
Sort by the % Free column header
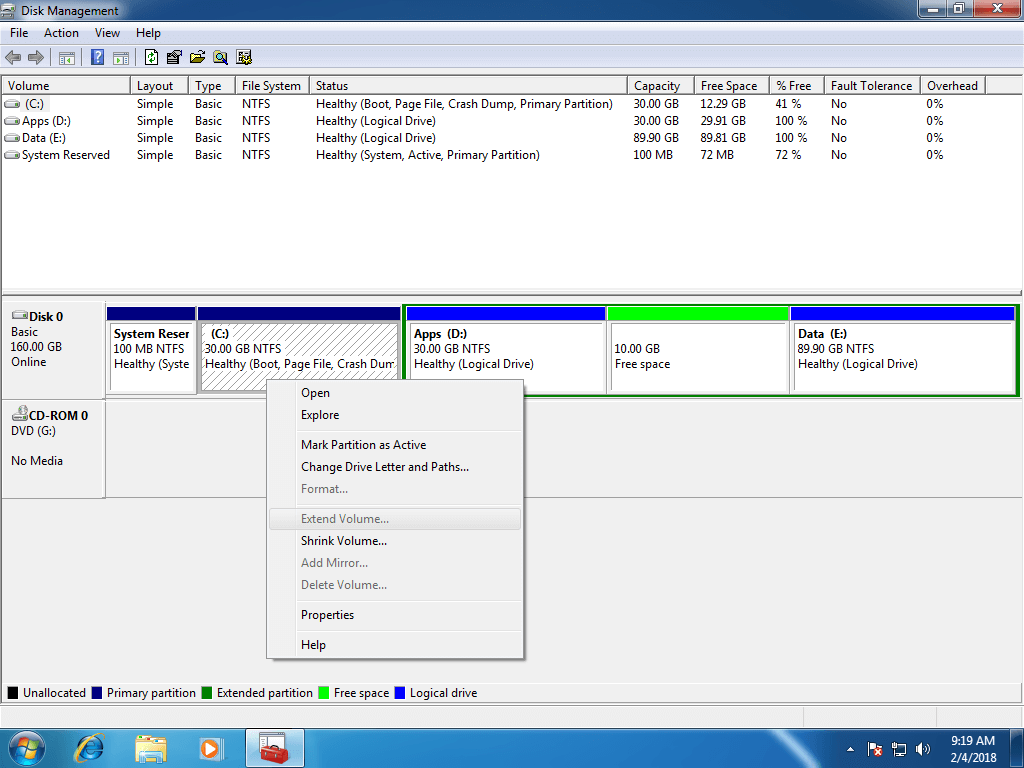point(797,86)
